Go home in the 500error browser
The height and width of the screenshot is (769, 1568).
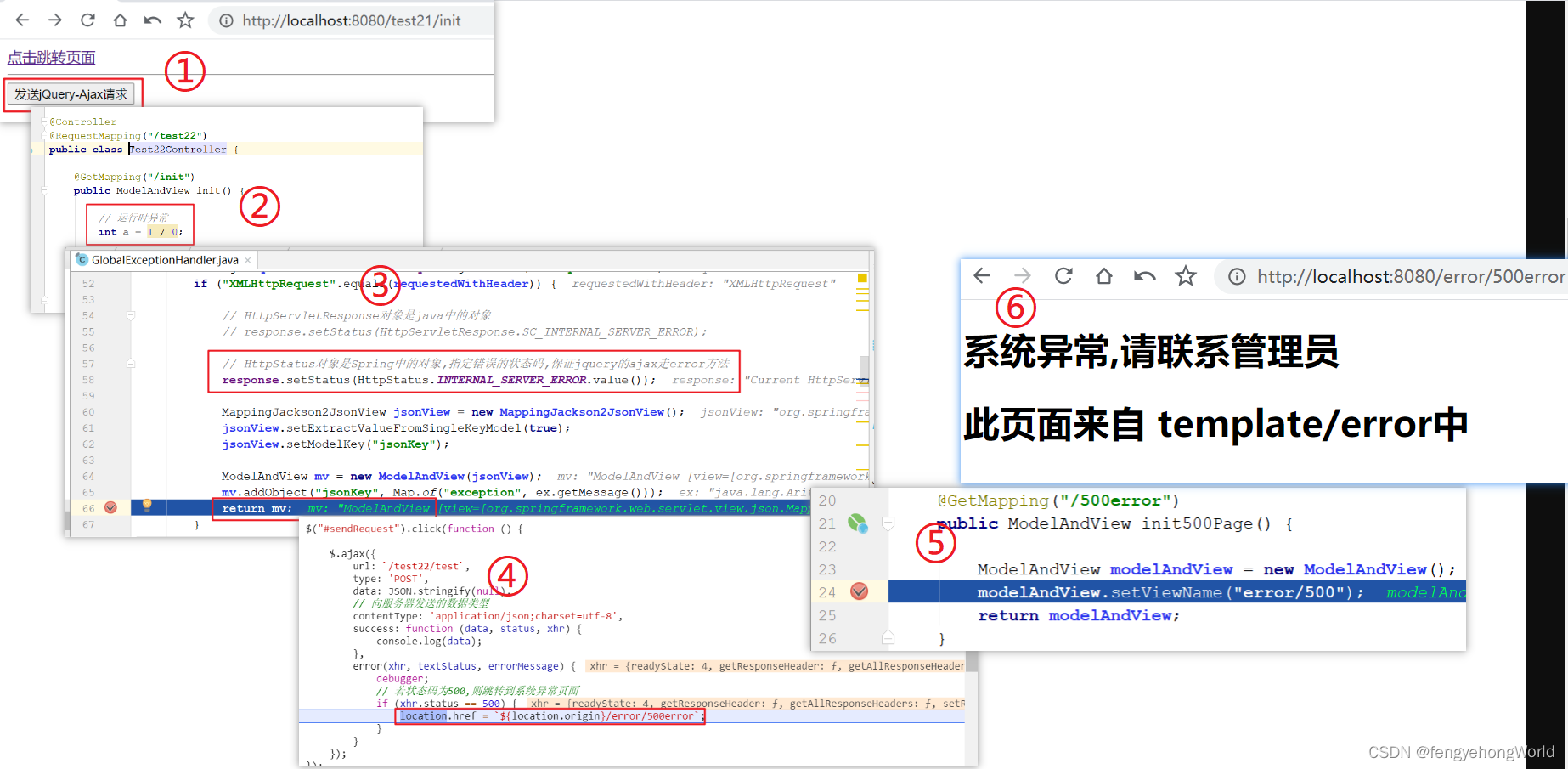coord(1104,275)
